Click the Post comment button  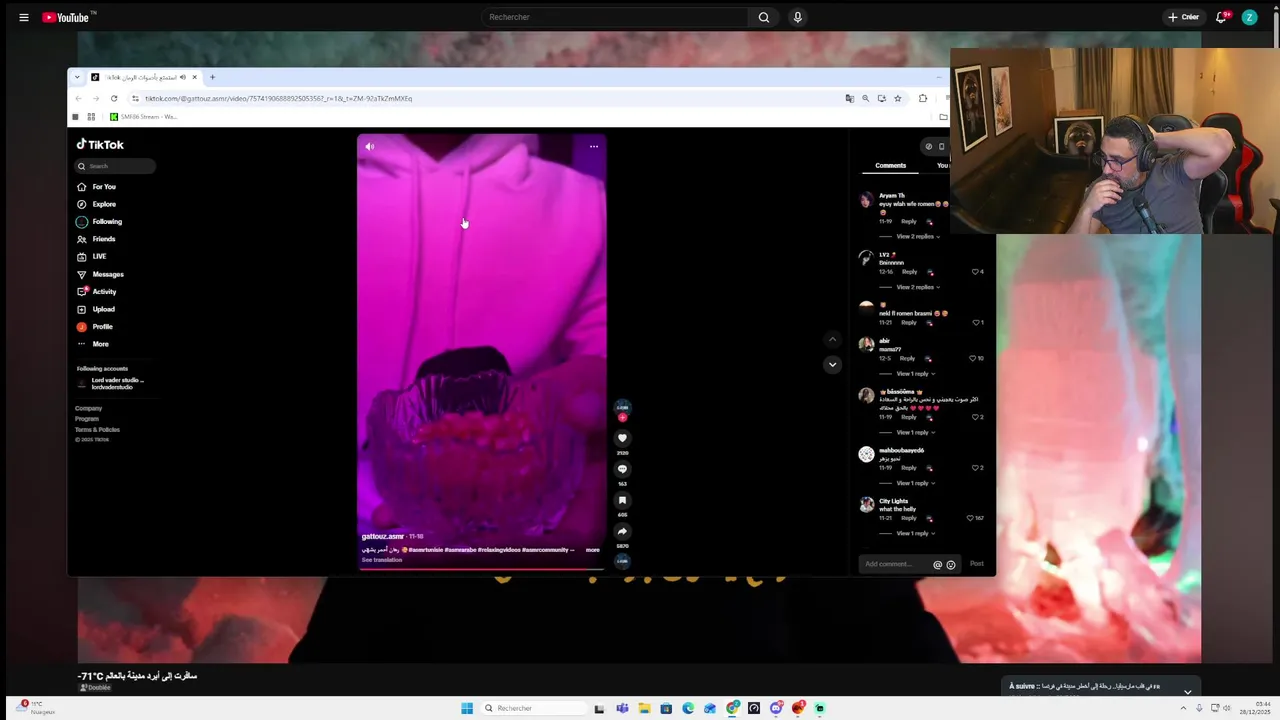pos(977,564)
